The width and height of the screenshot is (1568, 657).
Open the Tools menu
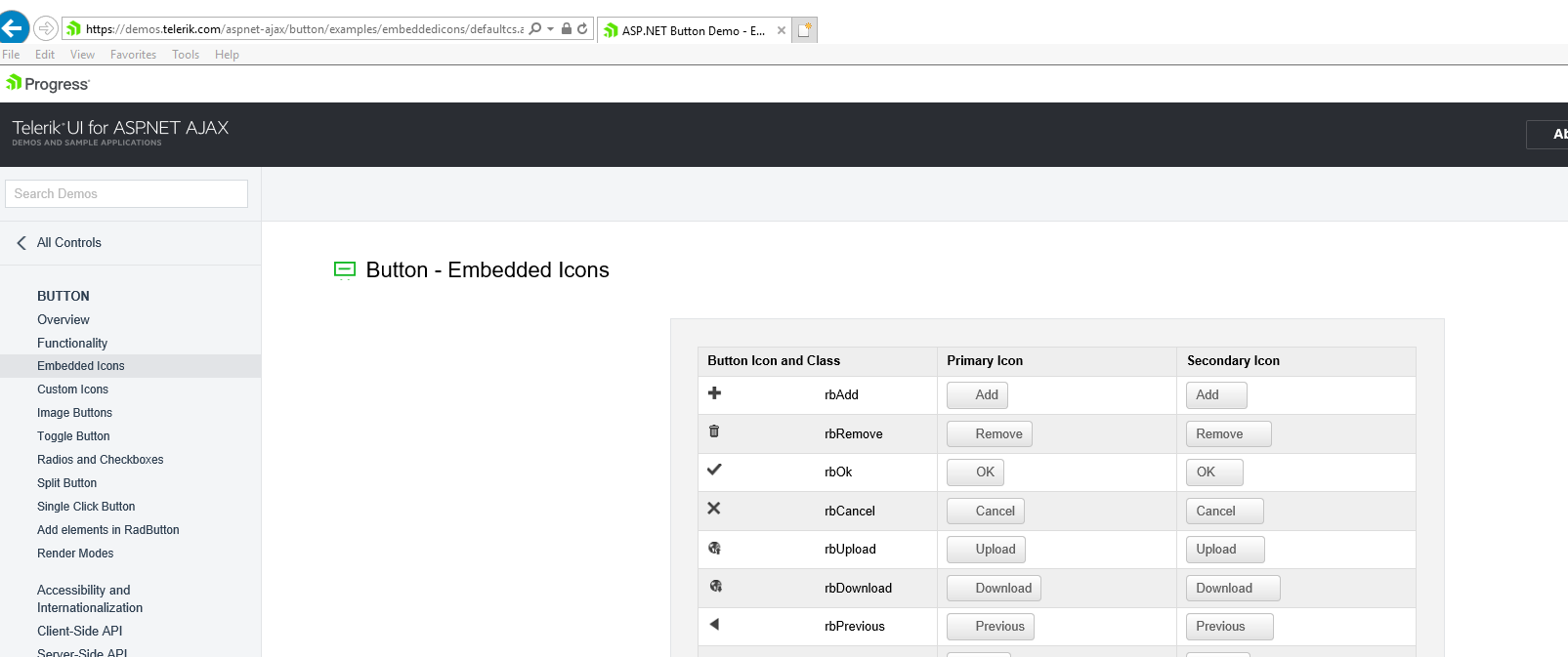(x=186, y=55)
